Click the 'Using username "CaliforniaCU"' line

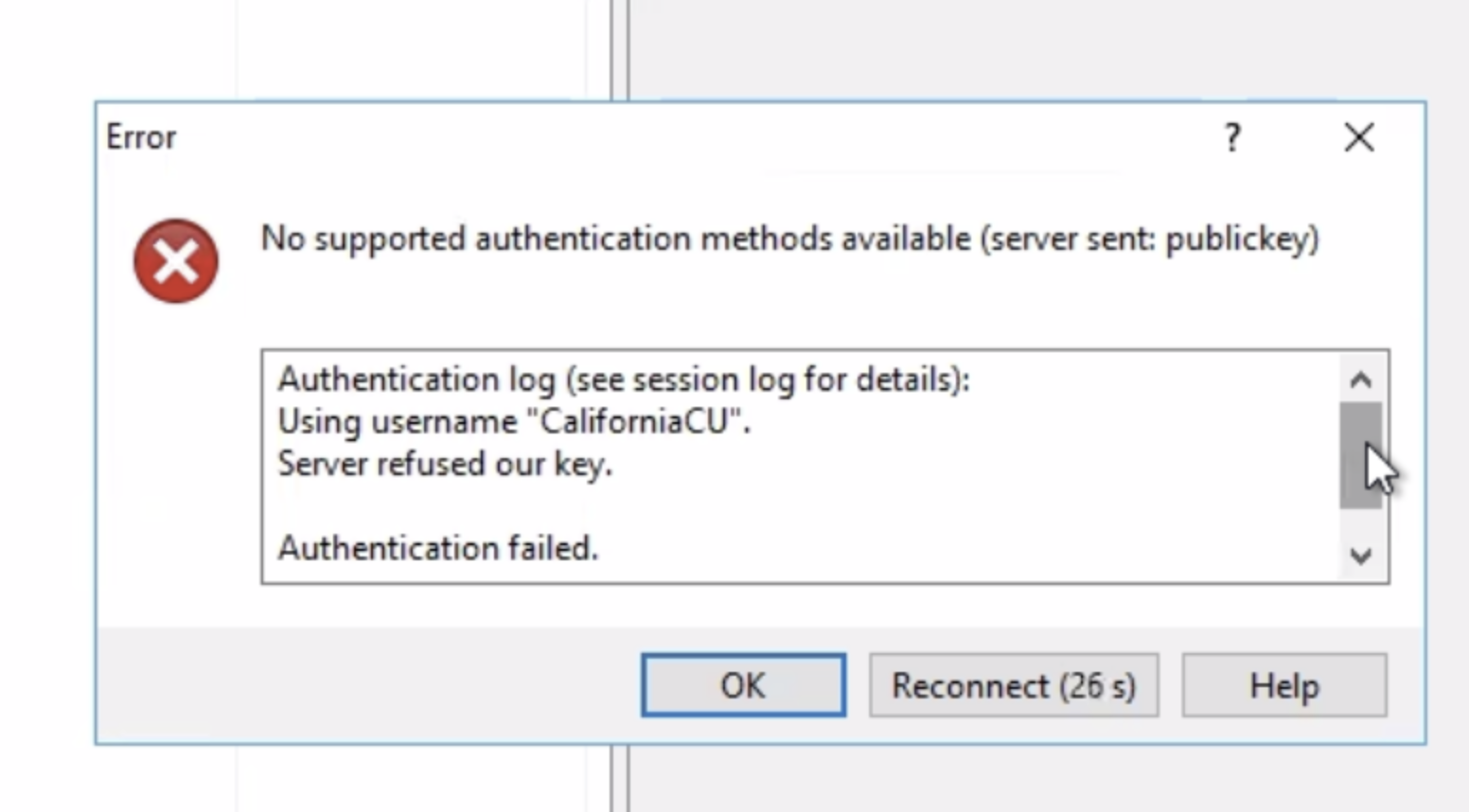tap(513, 421)
